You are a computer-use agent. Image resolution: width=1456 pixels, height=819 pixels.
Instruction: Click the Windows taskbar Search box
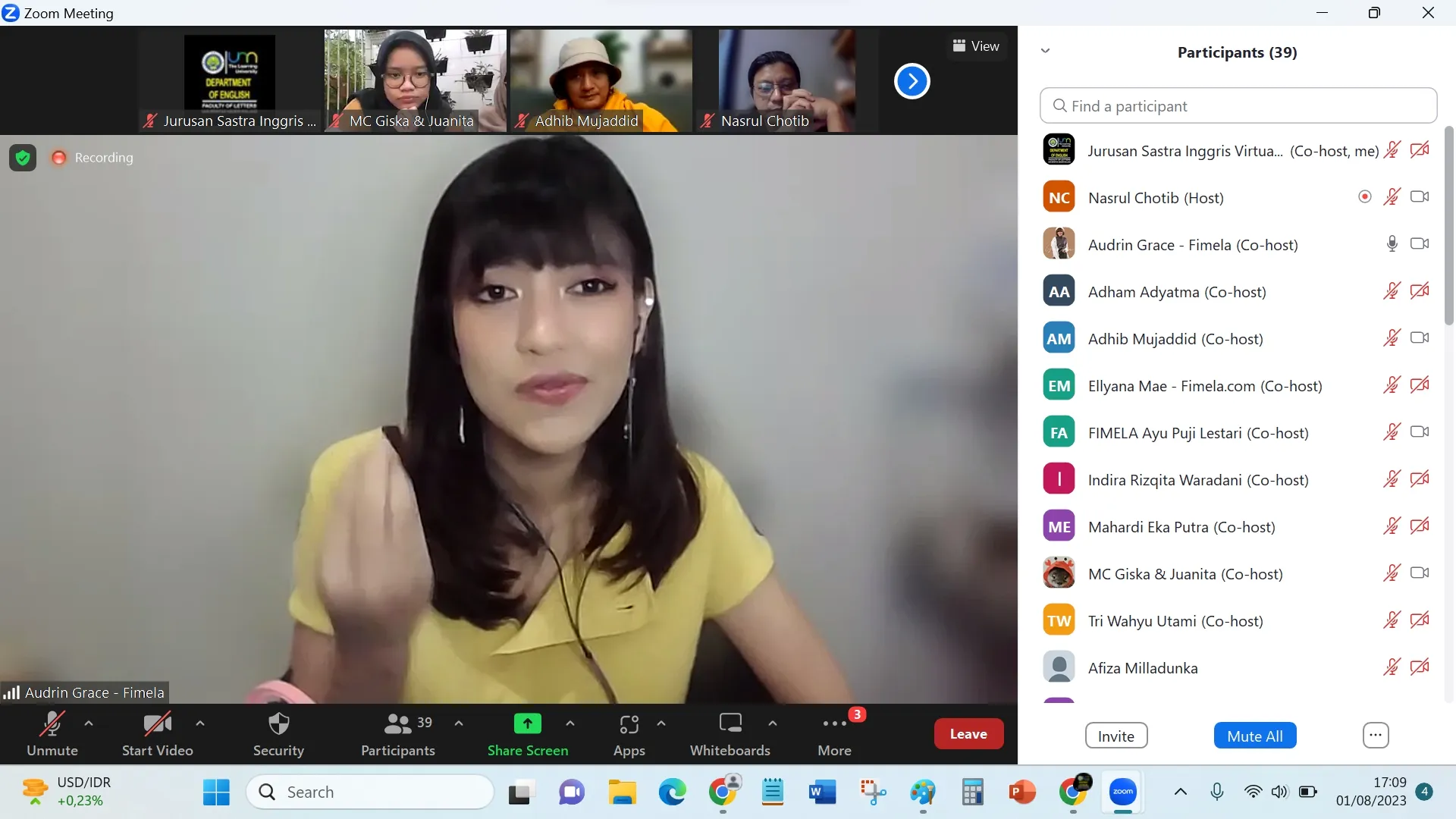pos(370,792)
